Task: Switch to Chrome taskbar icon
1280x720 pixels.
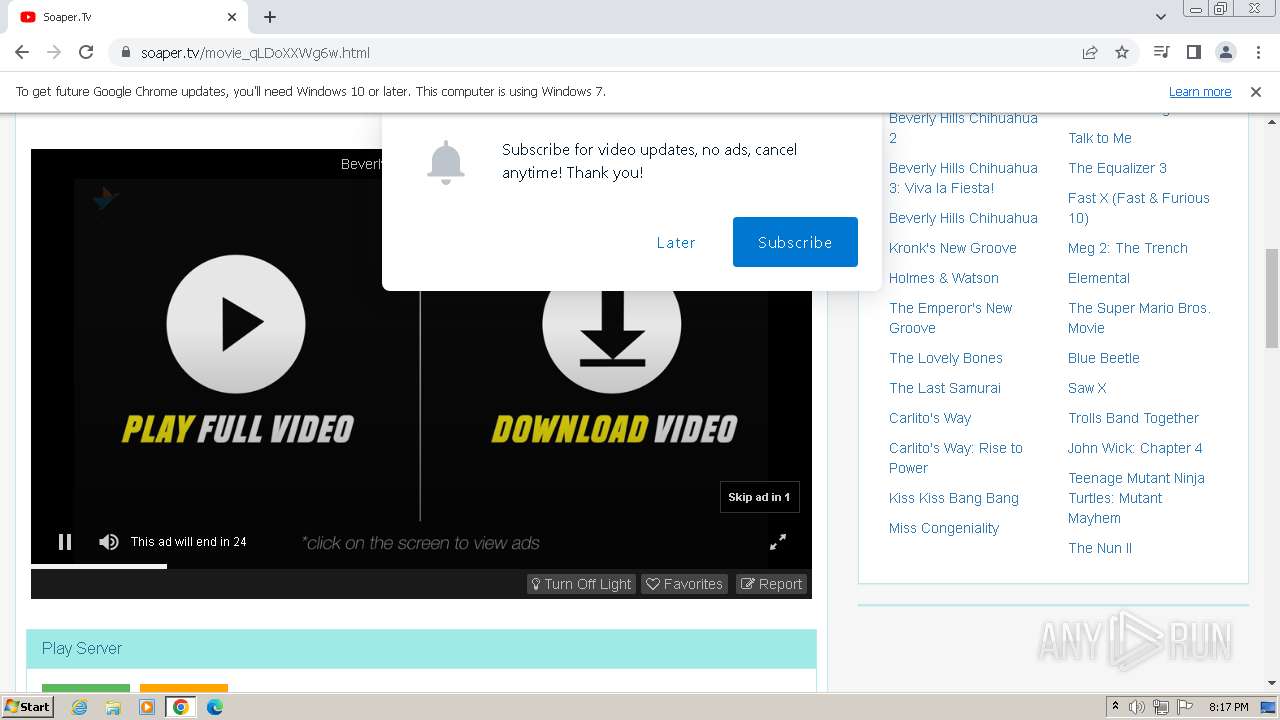Action: tap(181, 707)
